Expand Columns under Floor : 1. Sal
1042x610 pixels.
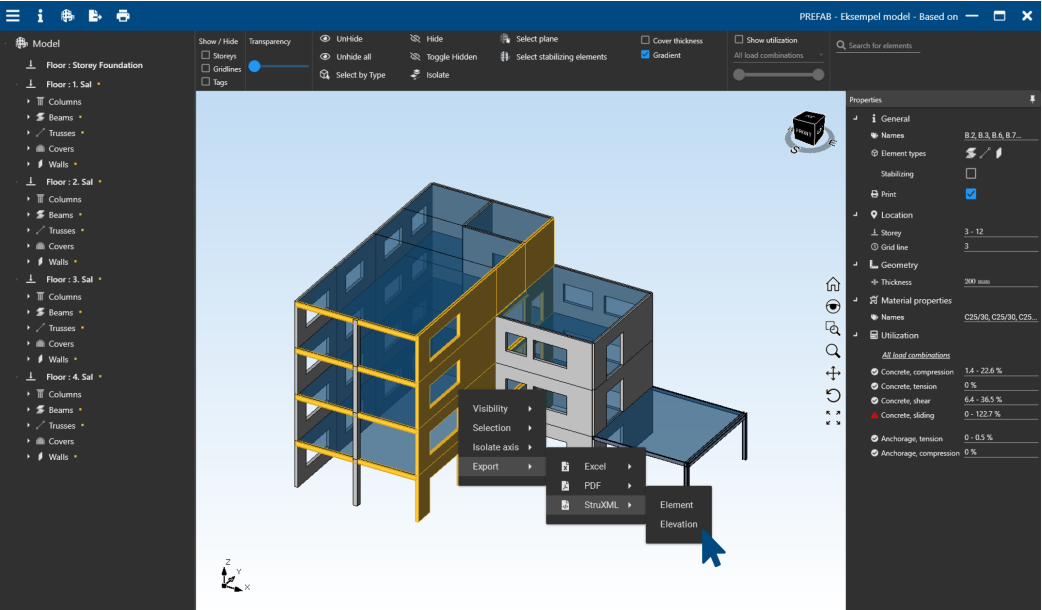click(29, 102)
